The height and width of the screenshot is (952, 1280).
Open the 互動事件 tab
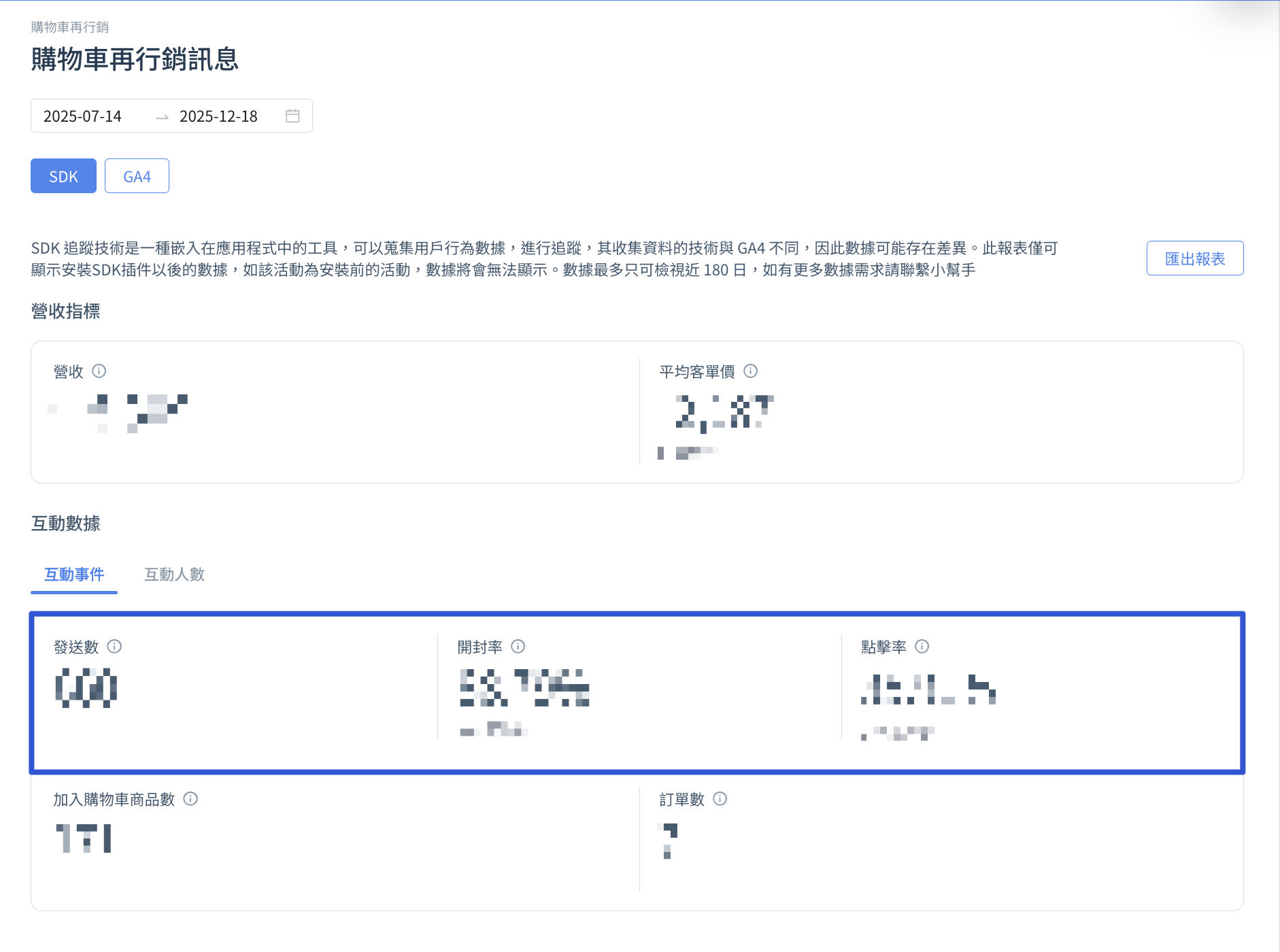click(x=74, y=575)
